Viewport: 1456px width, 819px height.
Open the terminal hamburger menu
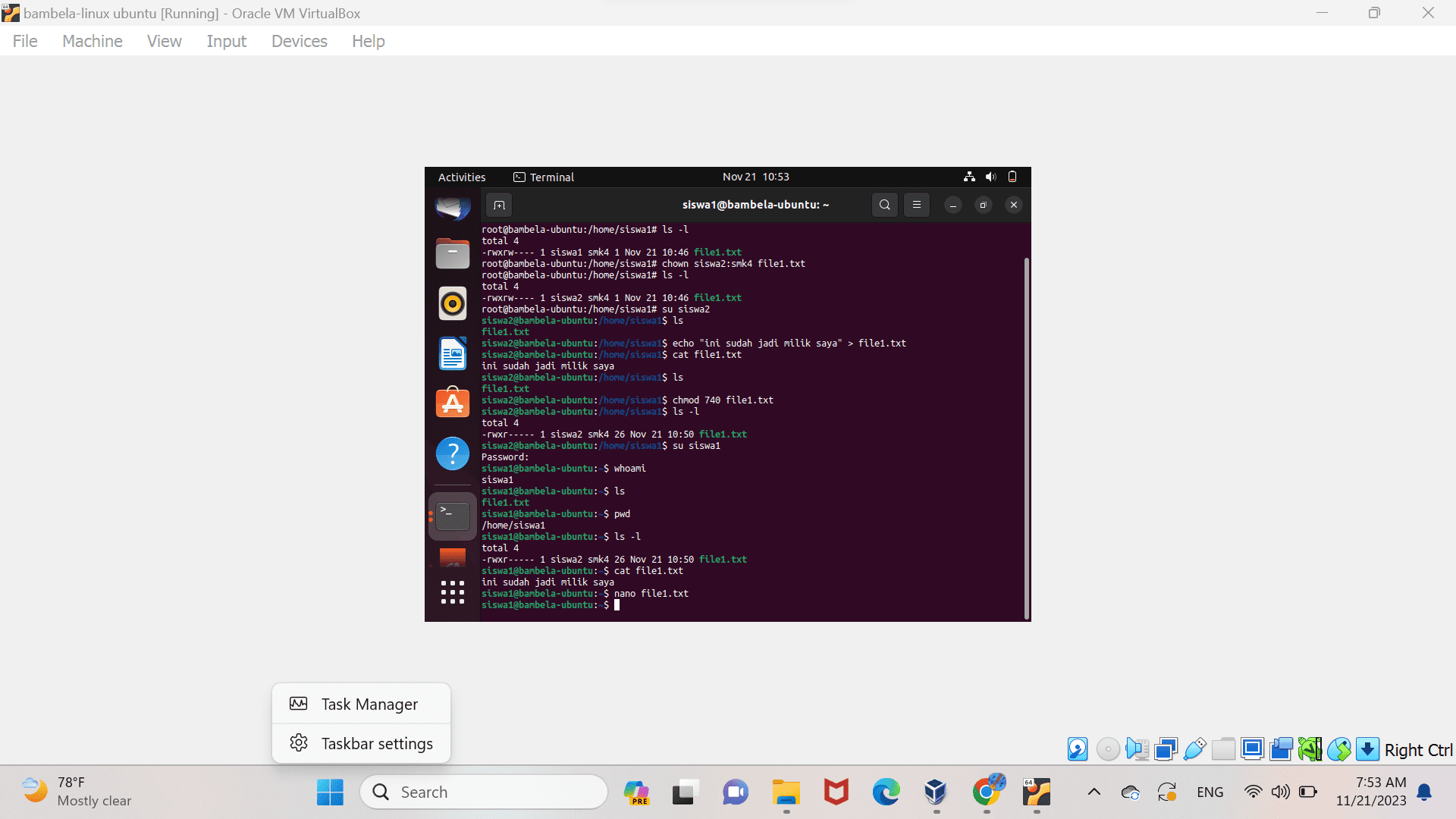917,205
